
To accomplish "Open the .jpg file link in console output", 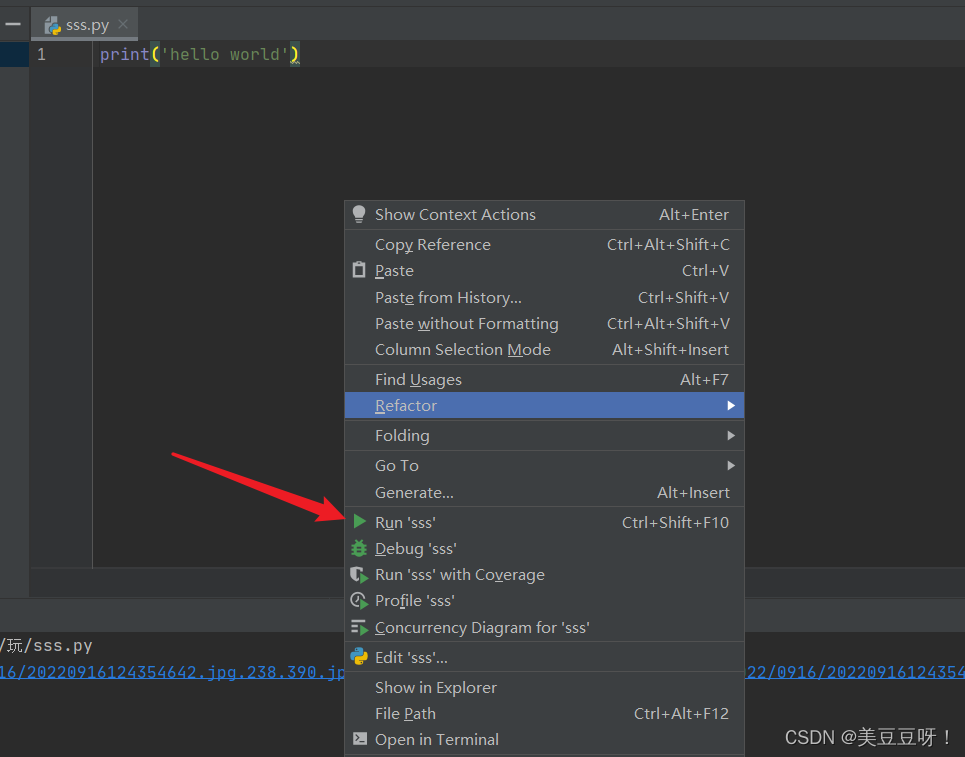I will [x=172, y=672].
